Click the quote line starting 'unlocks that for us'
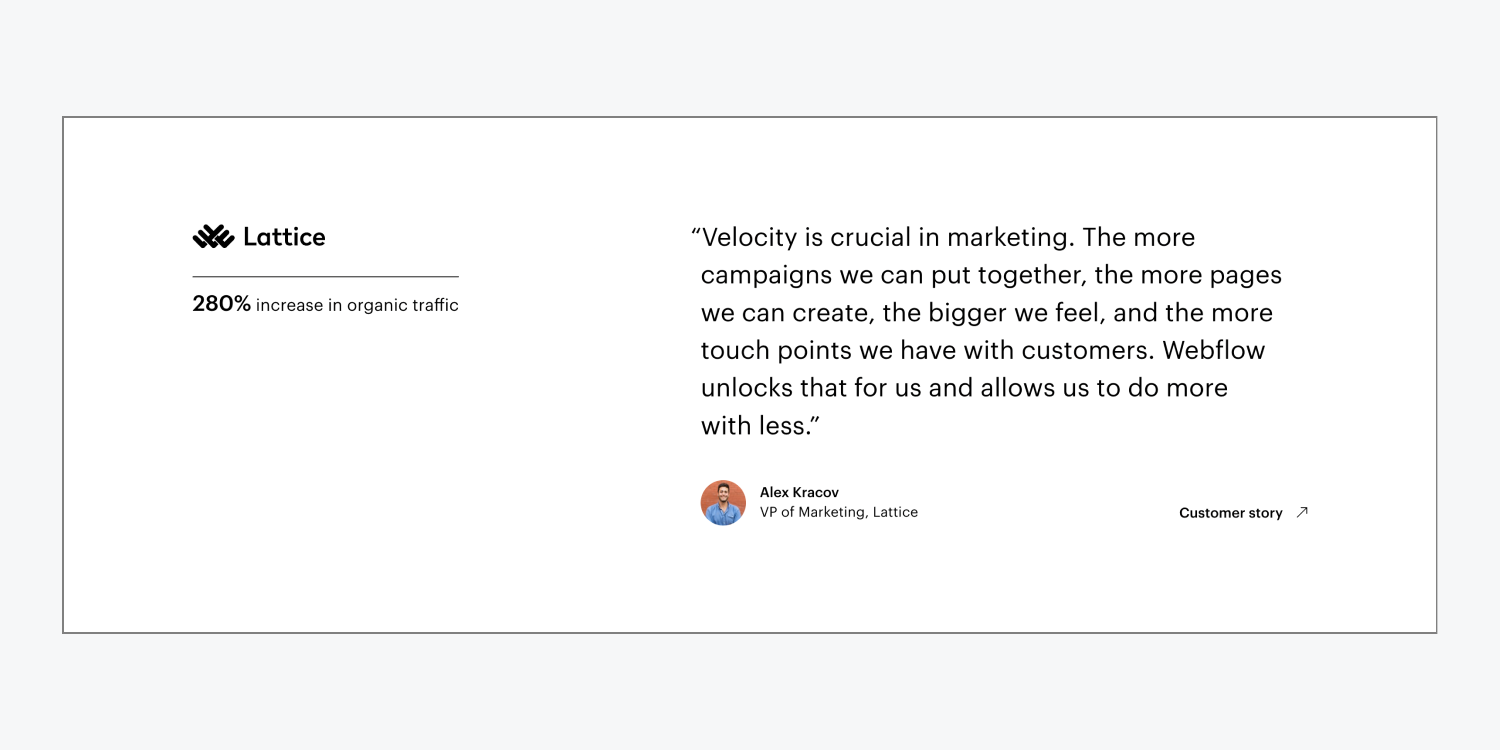Viewport: 1501px width, 751px height. pos(963,388)
